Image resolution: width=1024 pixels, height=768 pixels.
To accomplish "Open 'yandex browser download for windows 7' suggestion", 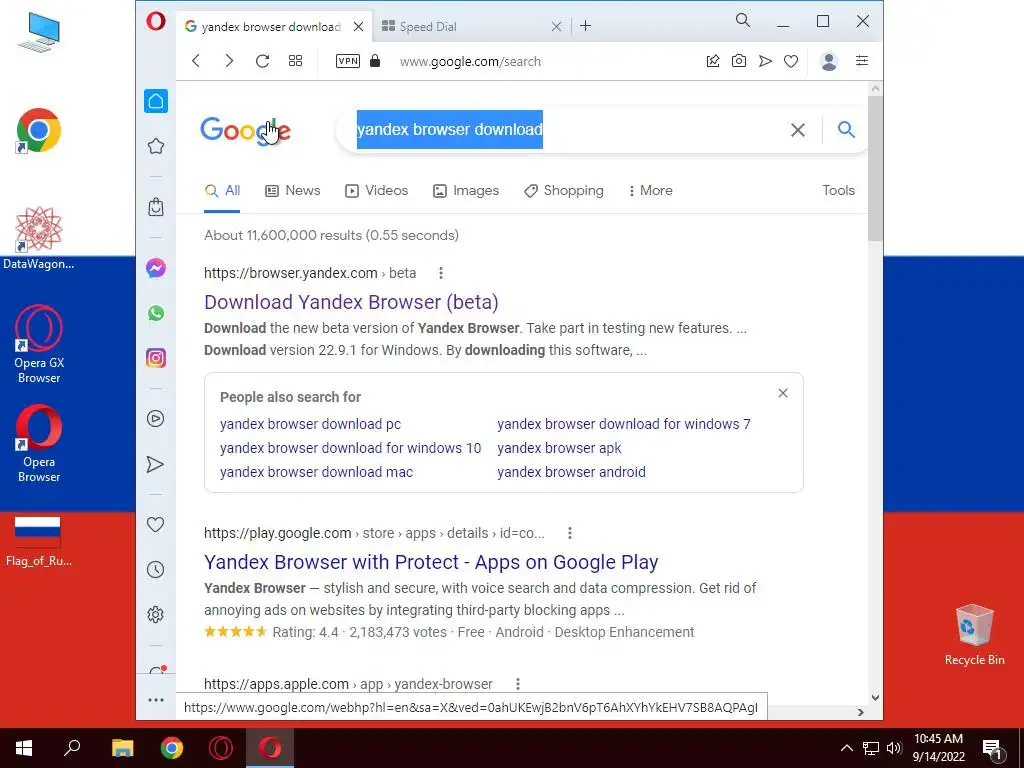I will coord(624,424).
